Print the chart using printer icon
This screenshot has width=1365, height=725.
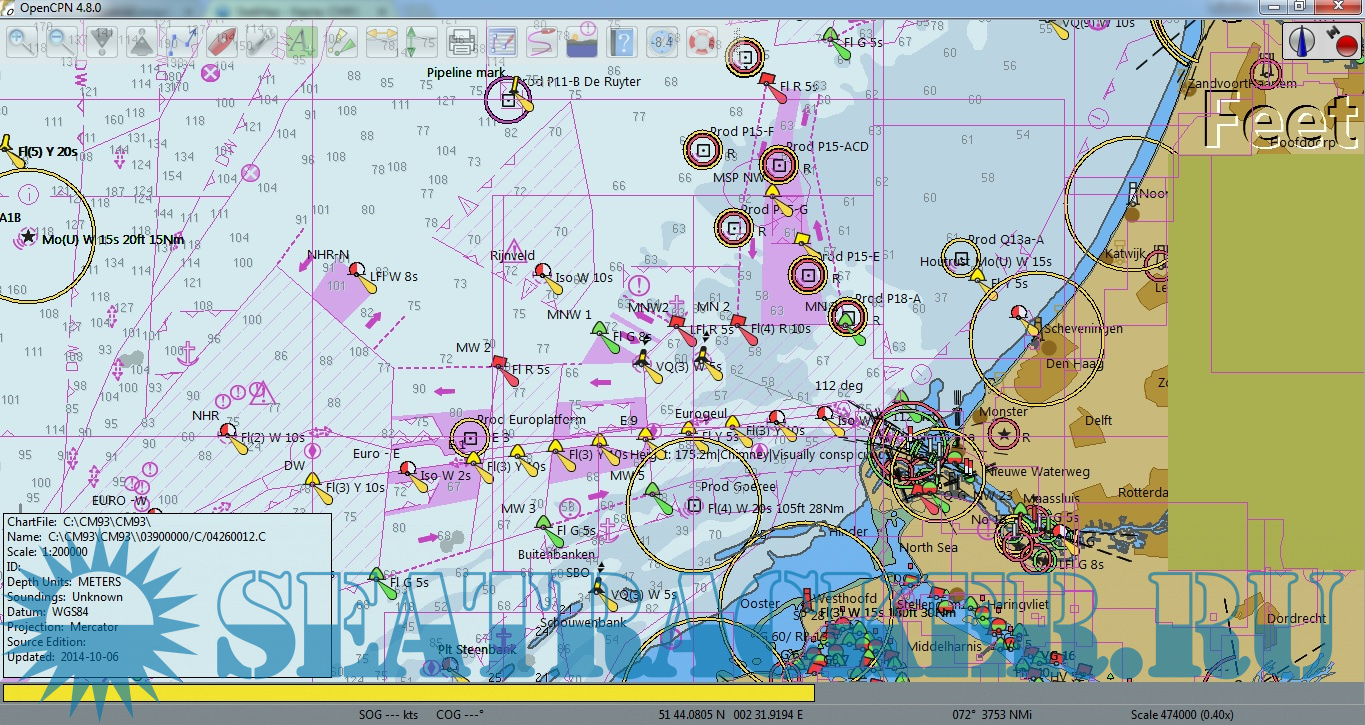pyautogui.click(x=461, y=43)
